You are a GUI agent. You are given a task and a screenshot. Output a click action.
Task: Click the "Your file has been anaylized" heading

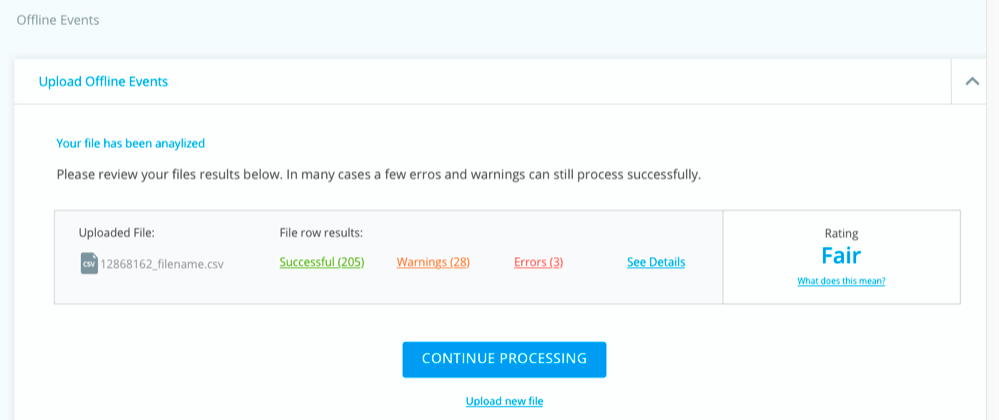(x=131, y=143)
